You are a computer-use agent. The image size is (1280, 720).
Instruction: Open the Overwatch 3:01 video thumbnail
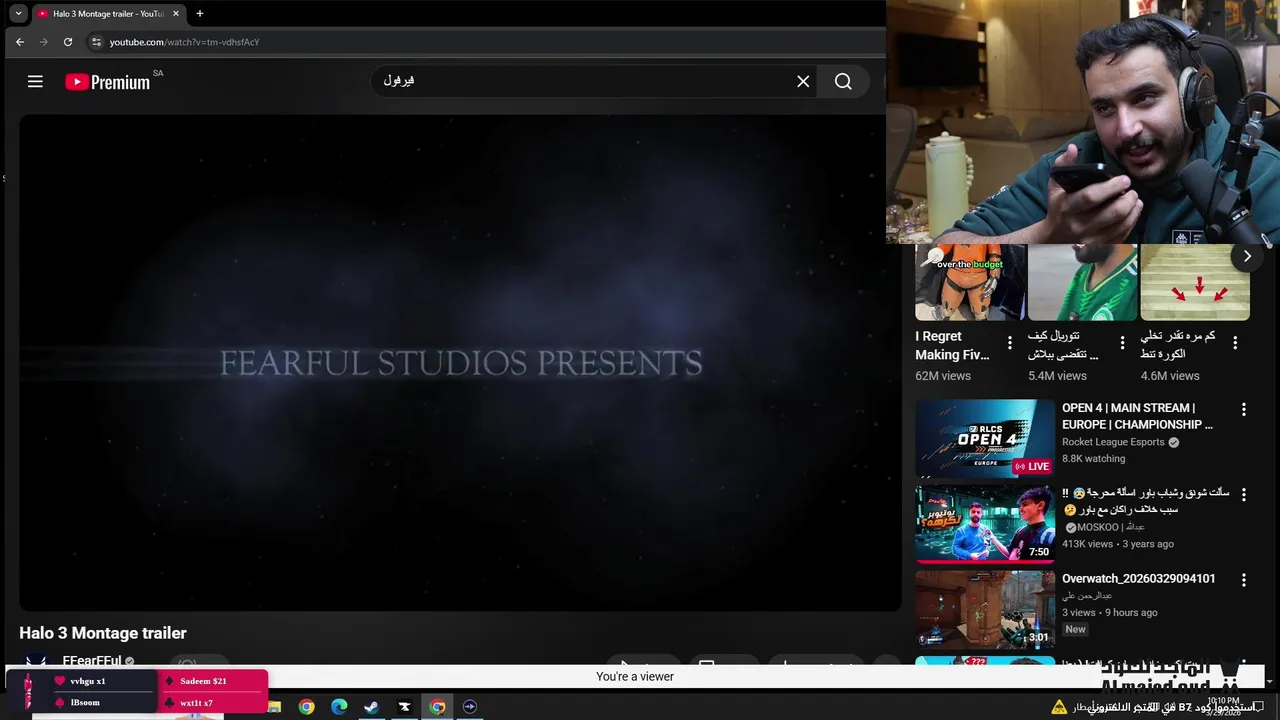click(985, 610)
